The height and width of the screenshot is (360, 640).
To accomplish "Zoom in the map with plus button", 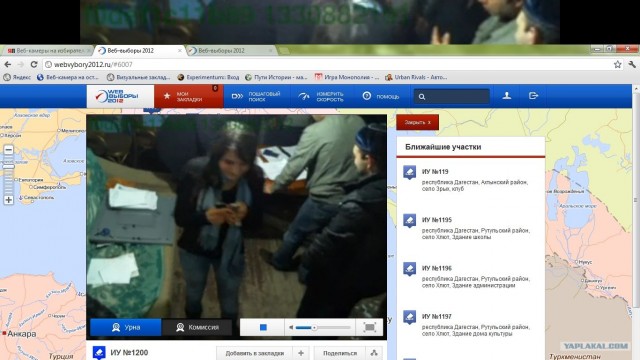I will [9, 200].
